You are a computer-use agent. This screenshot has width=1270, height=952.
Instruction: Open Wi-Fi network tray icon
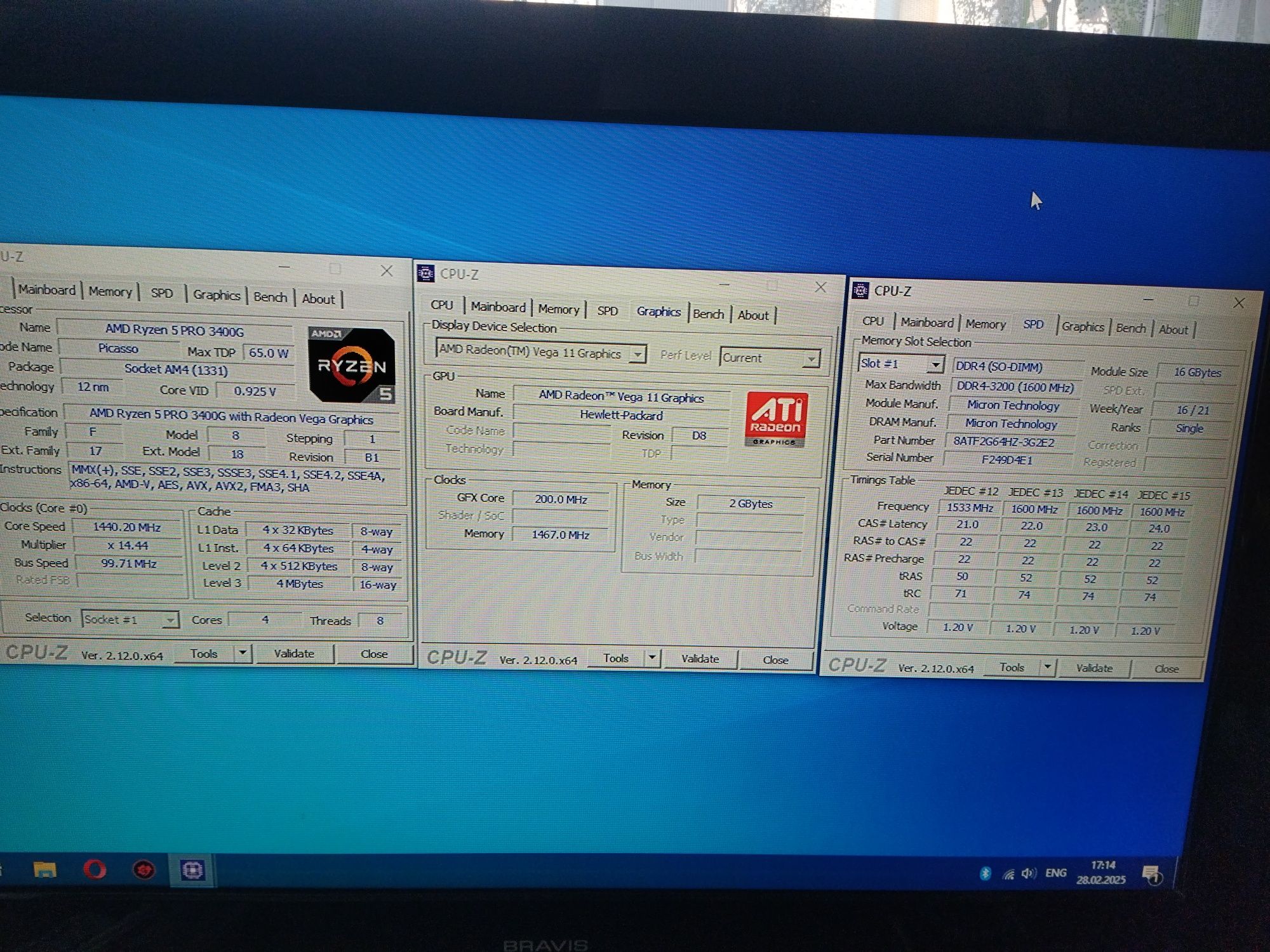coord(1008,875)
